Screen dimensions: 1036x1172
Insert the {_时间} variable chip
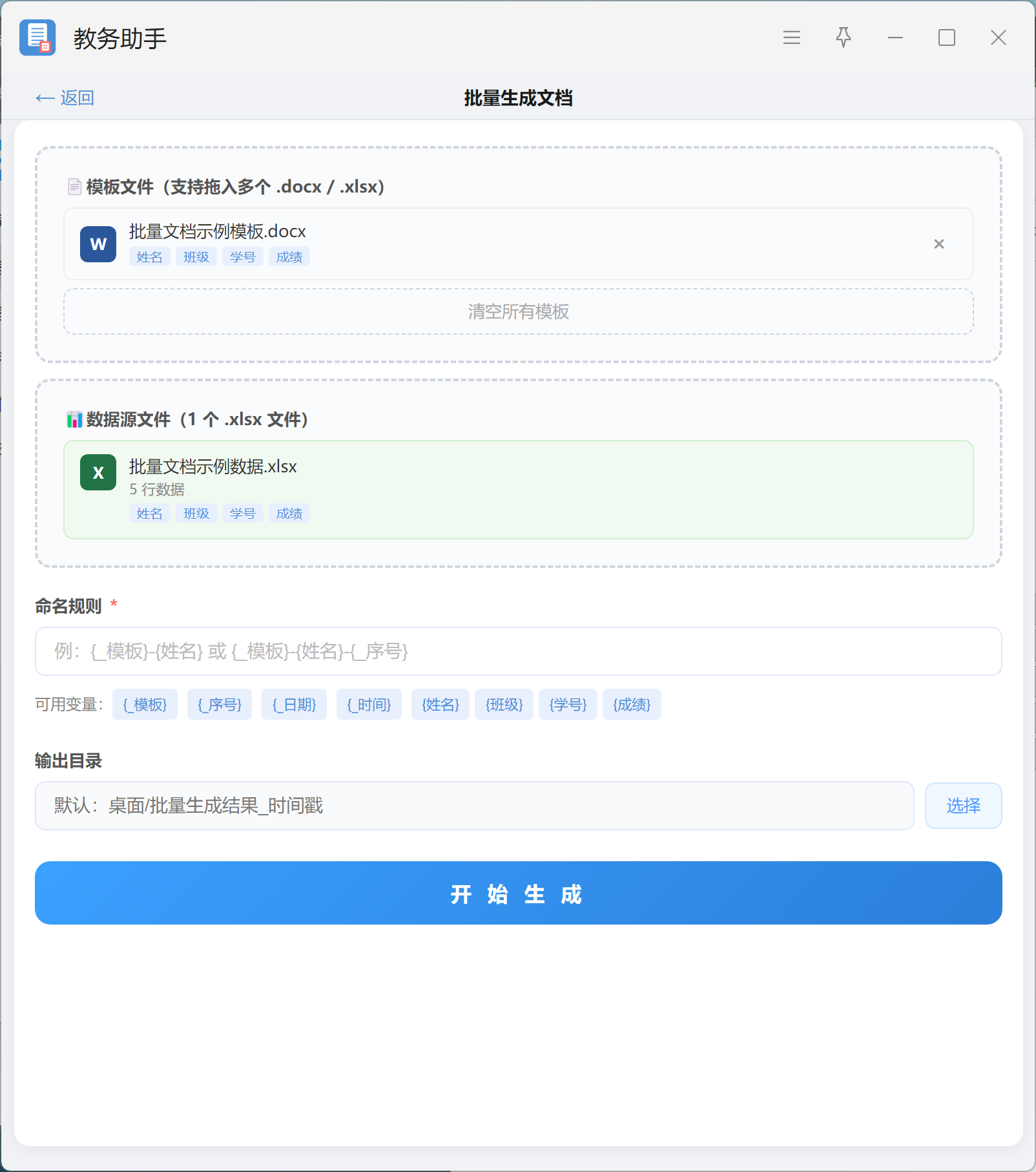369,704
